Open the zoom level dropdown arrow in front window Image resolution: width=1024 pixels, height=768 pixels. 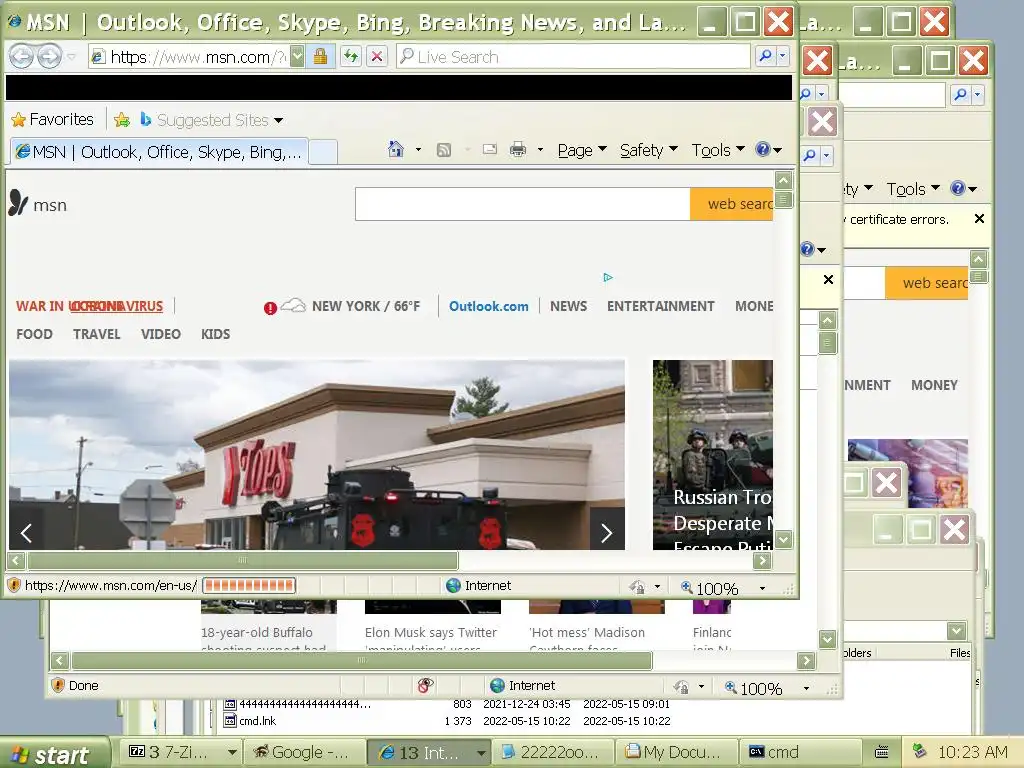(x=762, y=588)
